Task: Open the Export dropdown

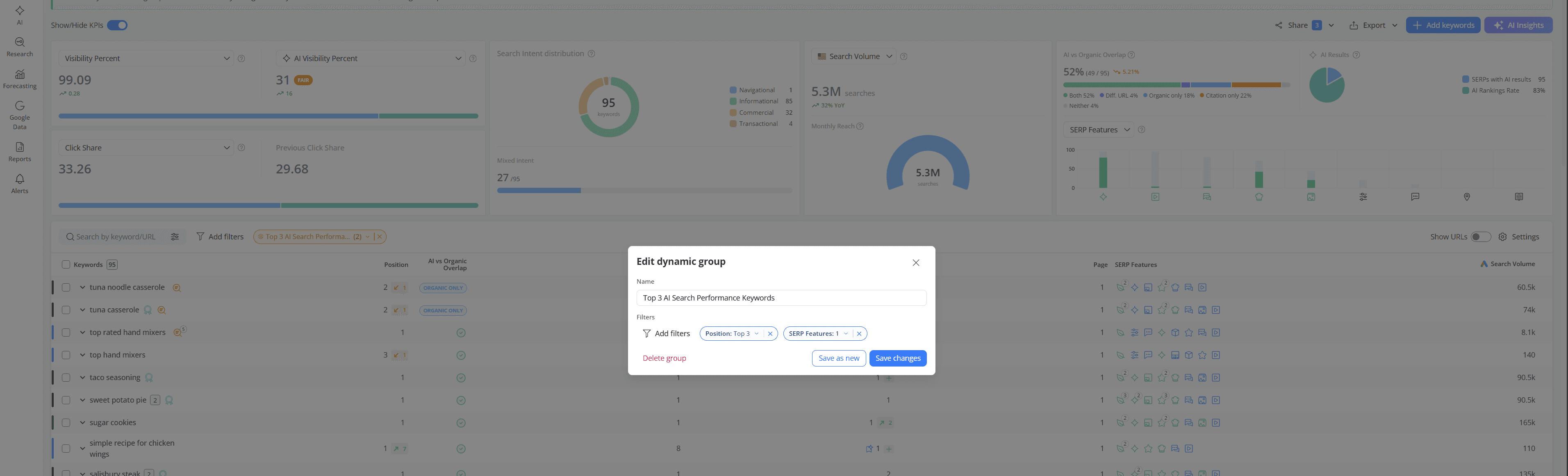Action: 1373,25
